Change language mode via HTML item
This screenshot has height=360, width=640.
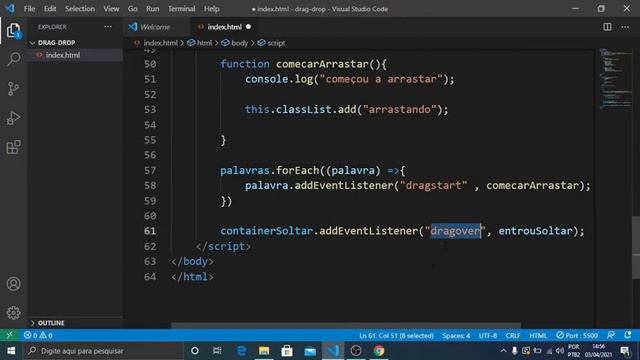point(538,336)
